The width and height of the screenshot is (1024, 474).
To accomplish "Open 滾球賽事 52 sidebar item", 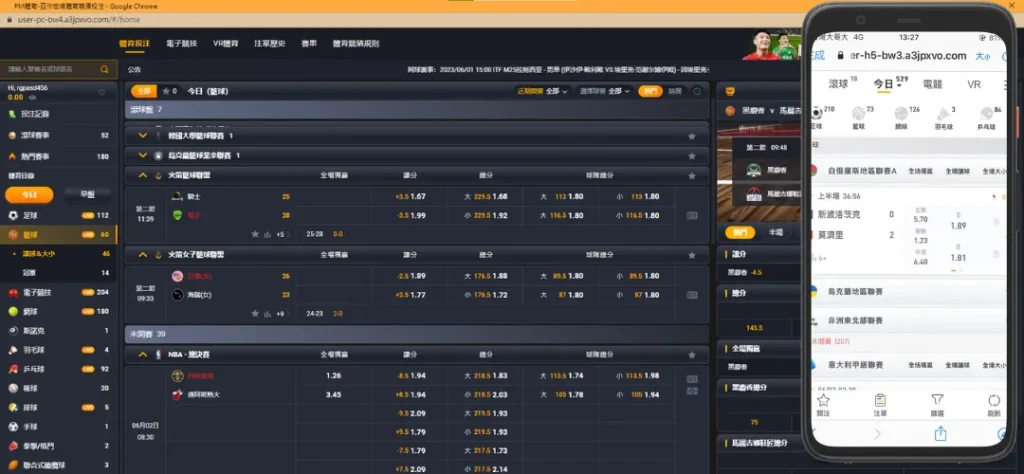I will coord(59,136).
